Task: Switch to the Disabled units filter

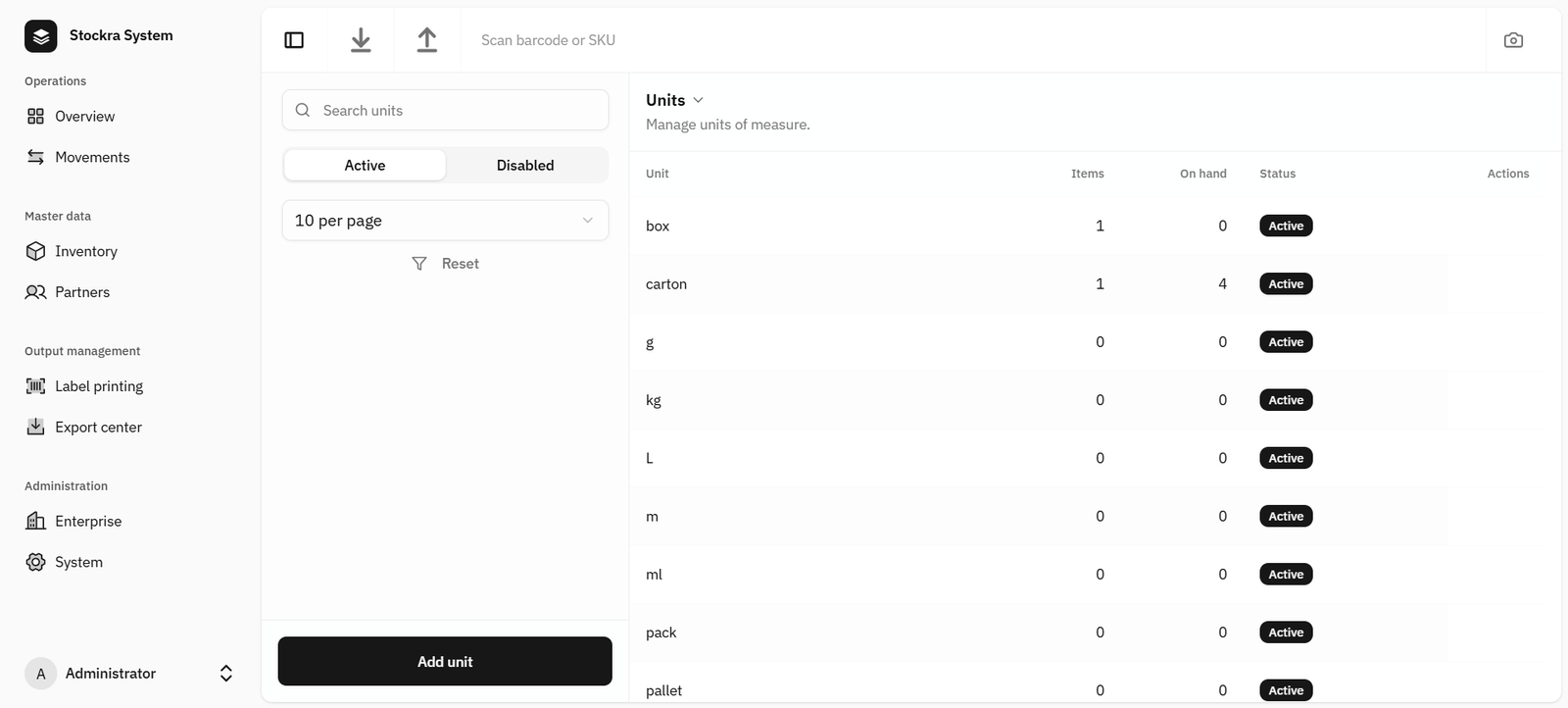Action: coord(525,166)
